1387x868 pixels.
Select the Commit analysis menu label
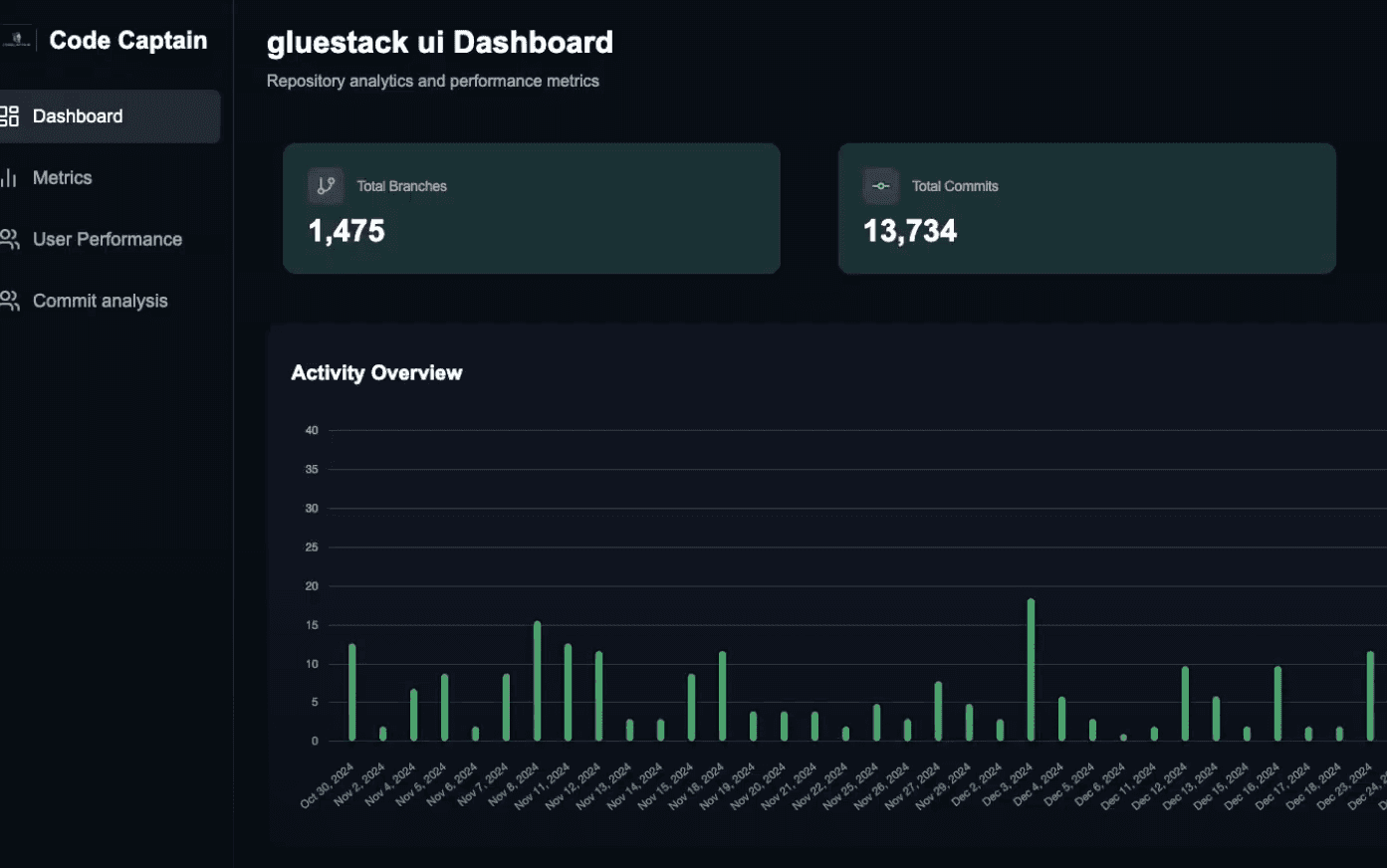[x=101, y=302]
